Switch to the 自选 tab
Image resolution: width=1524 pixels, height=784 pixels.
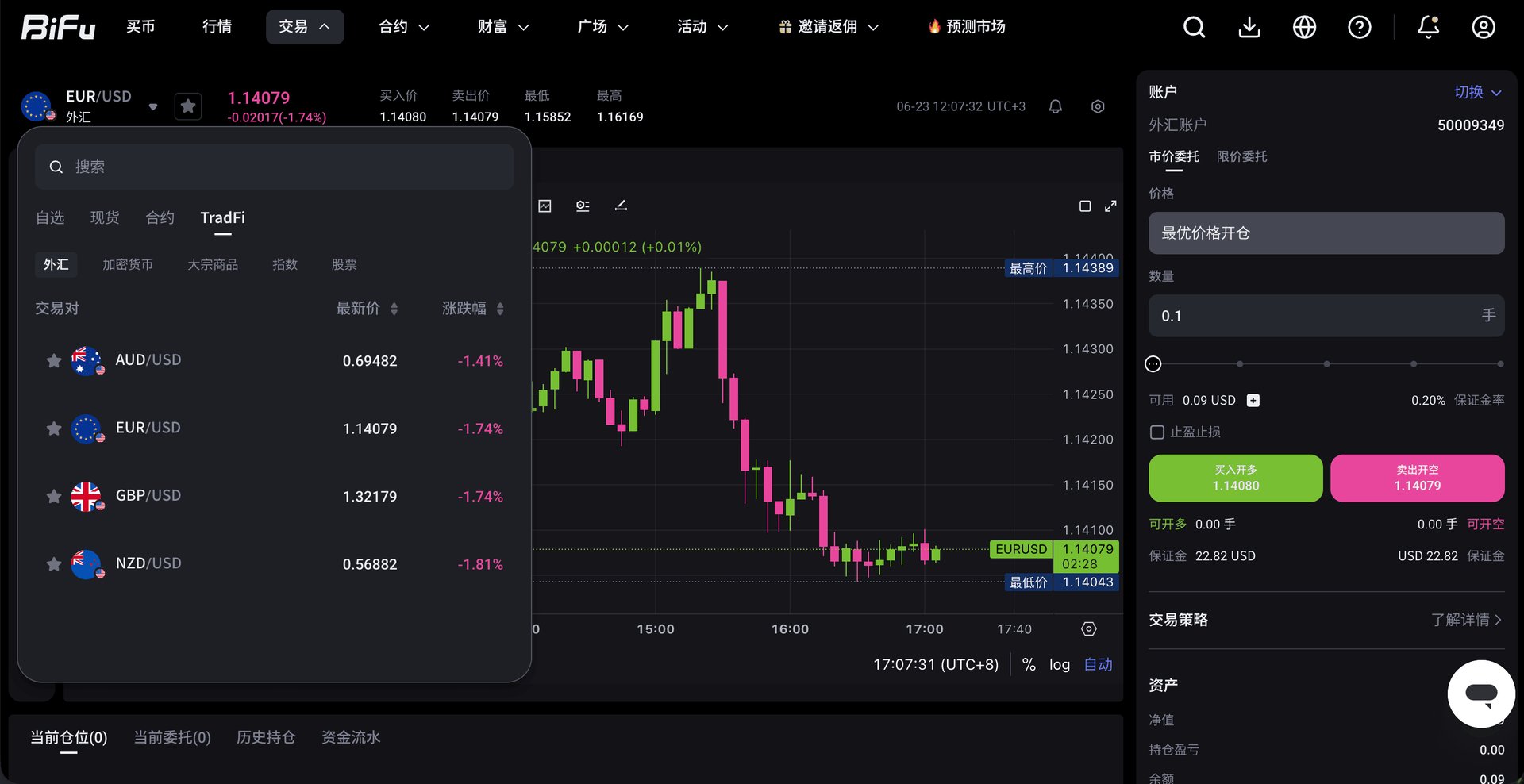pyautogui.click(x=50, y=217)
